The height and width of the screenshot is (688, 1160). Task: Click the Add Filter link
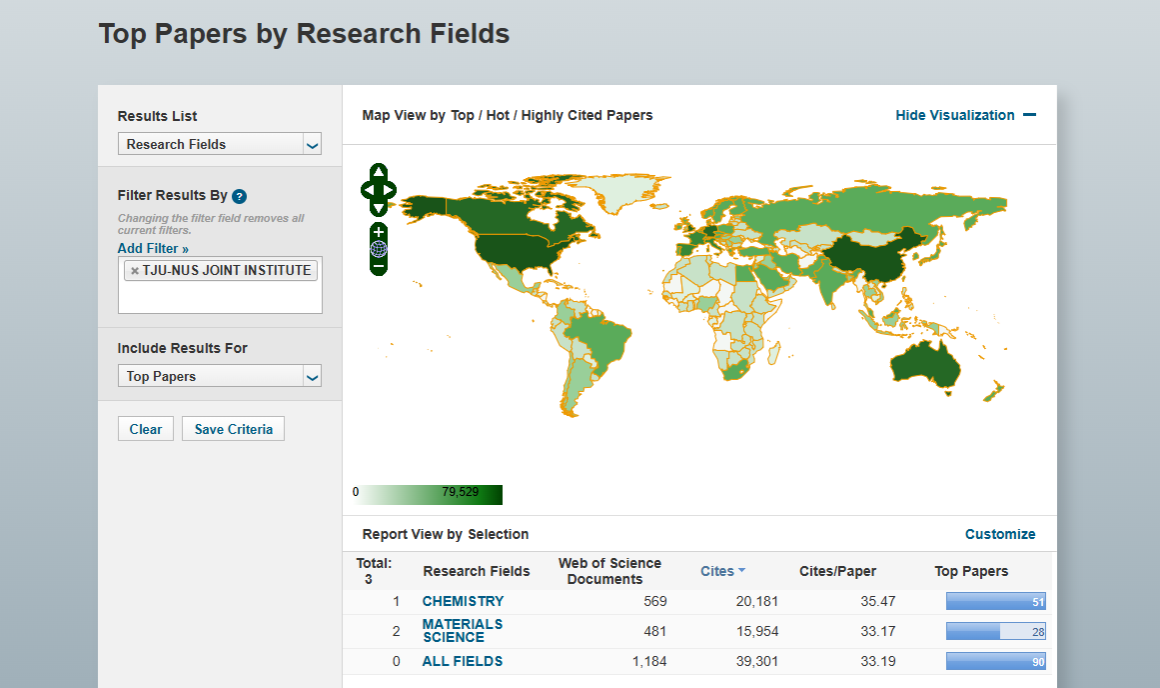(153, 248)
